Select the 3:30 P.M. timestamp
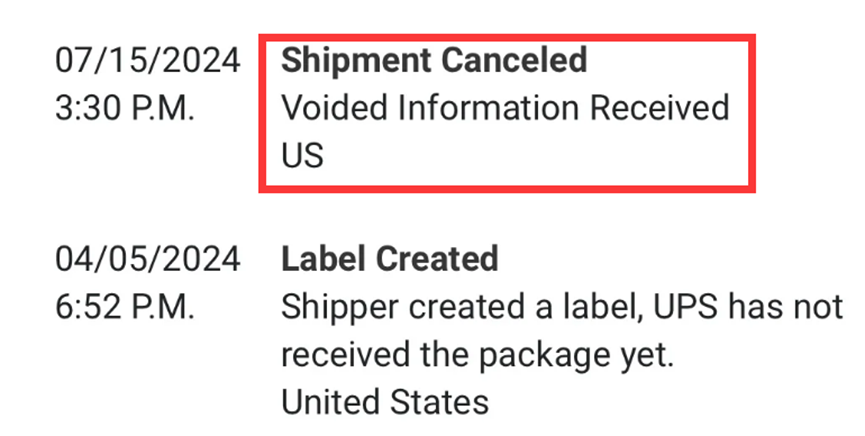This screenshot has width=865, height=436. coord(125,108)
